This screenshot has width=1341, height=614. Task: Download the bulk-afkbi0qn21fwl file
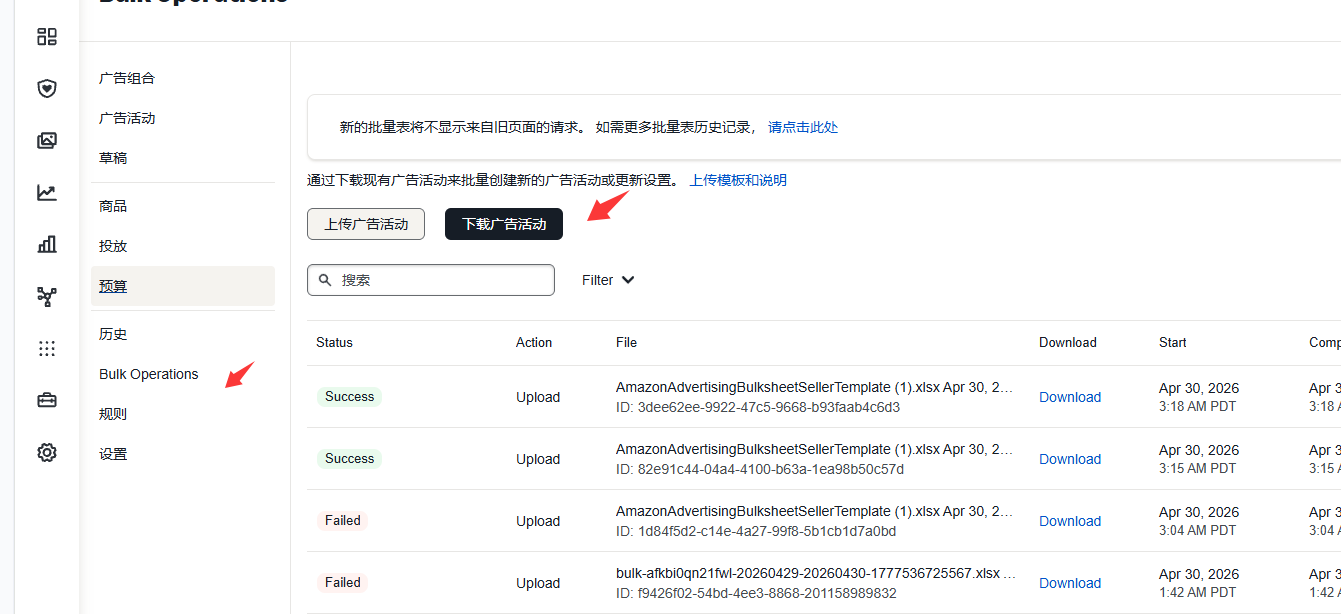(1070, 583)
